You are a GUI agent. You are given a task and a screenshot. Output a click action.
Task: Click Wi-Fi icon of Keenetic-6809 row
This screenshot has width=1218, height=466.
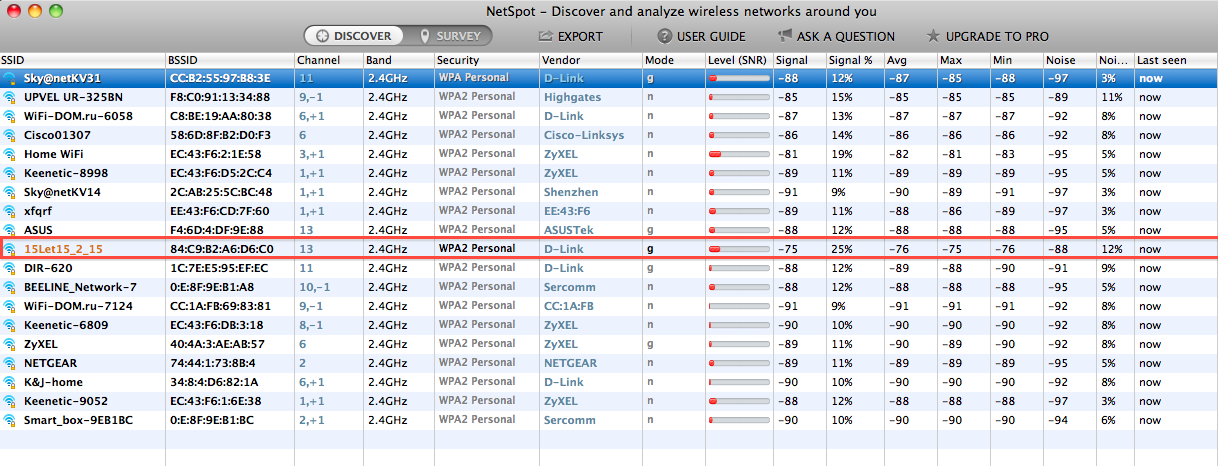10,325
